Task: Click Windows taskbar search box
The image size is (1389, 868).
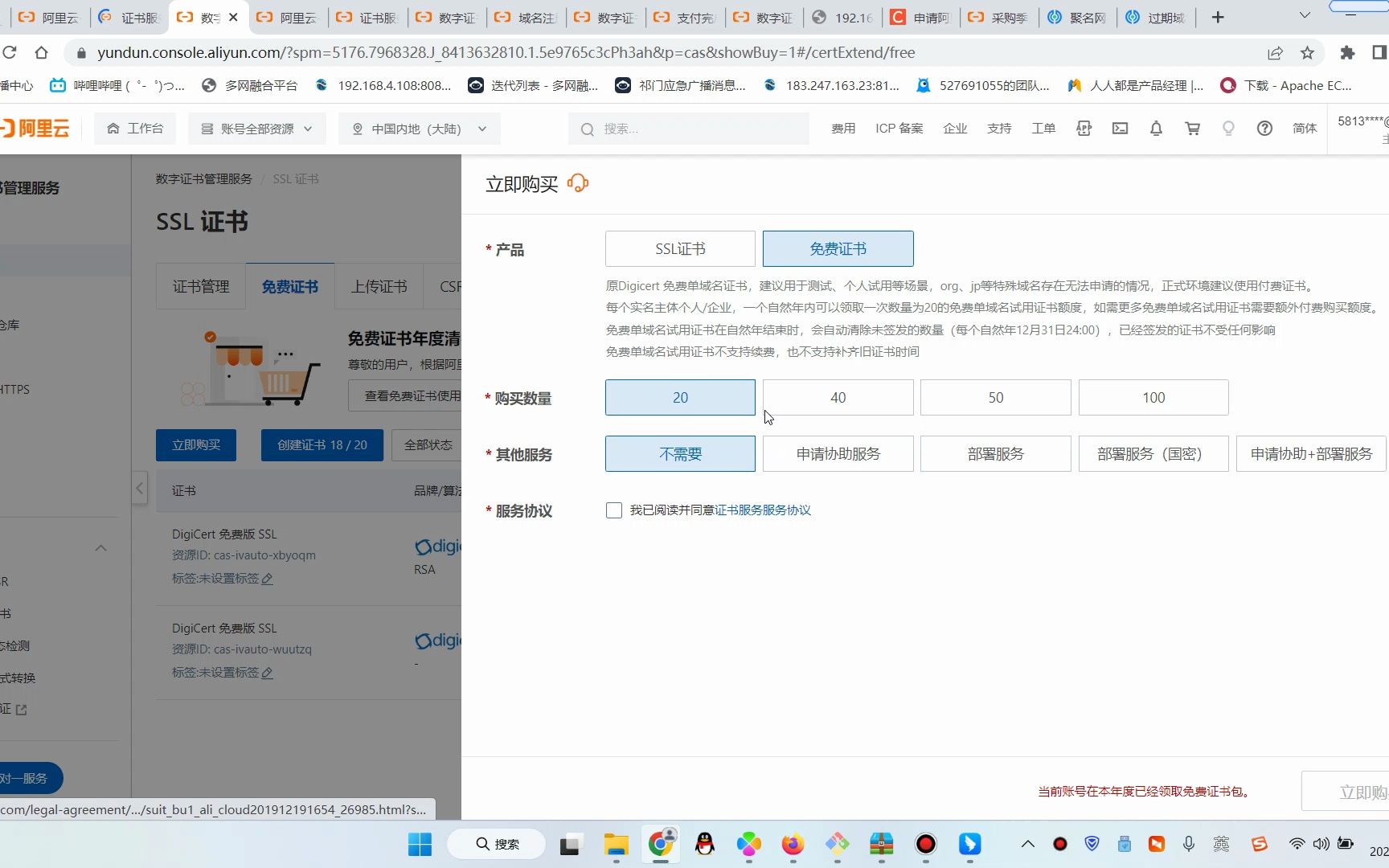Action: [497, 844]
